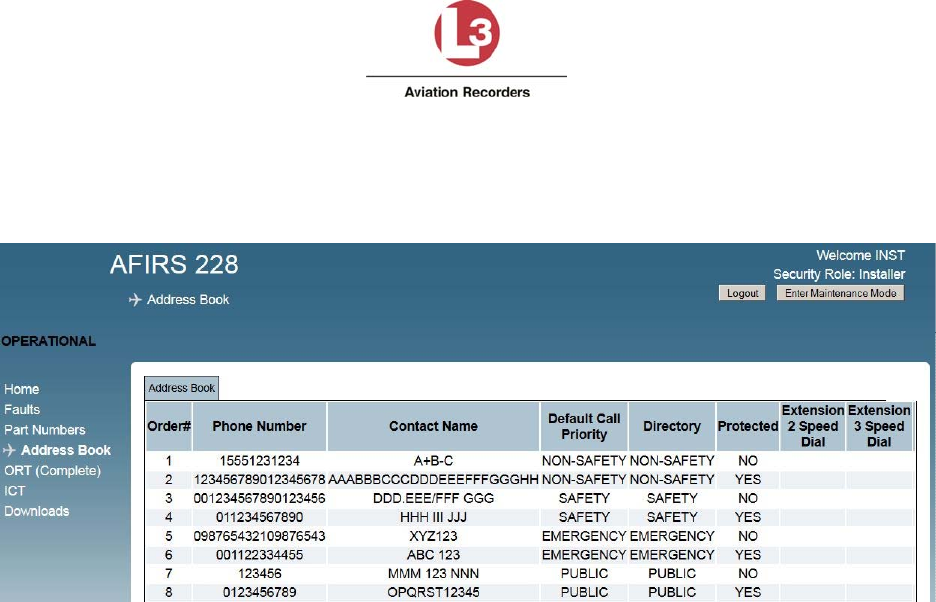
Task: Click phone number 123456 in row 7
Action: click(x=259, y=573)
